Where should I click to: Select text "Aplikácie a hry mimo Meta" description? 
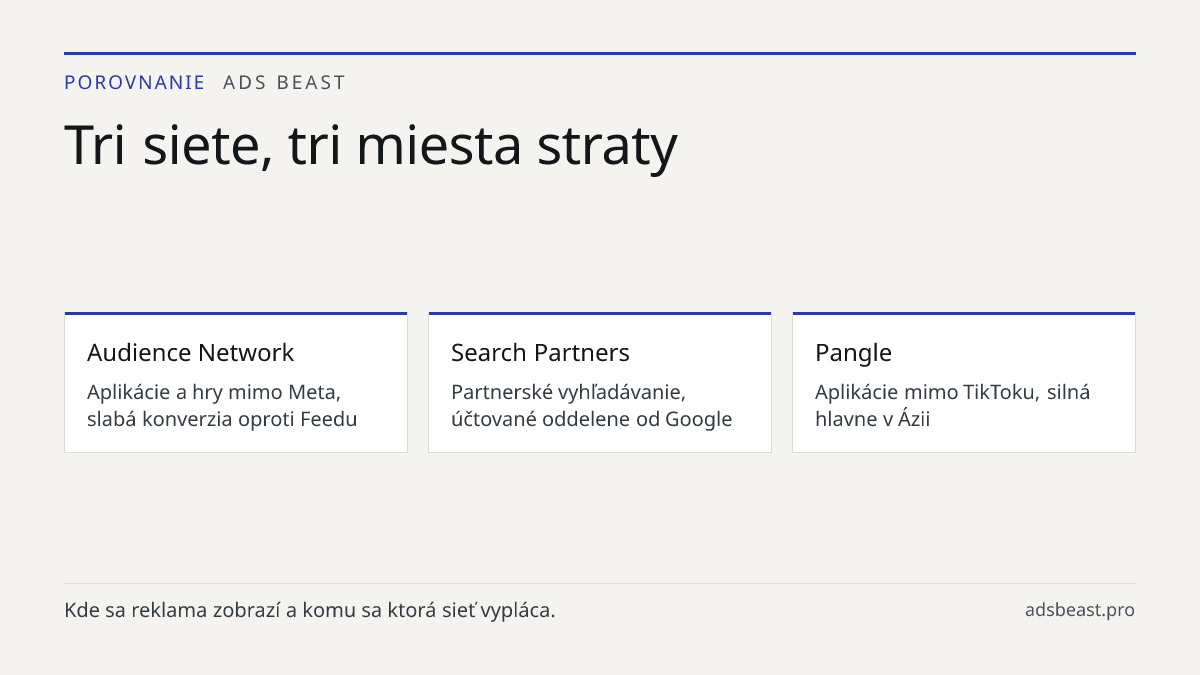pyautogui.click(x=222, y=405)
